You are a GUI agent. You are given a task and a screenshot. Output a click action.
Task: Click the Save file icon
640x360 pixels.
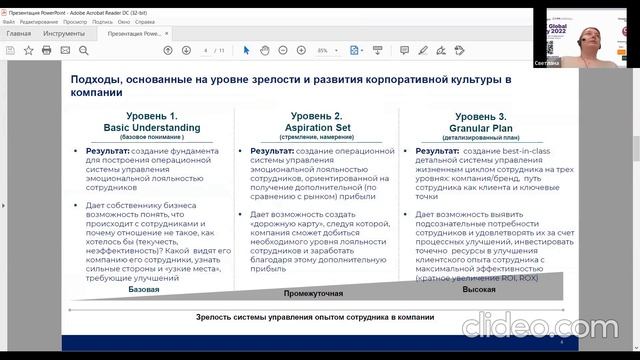[10, 50]
